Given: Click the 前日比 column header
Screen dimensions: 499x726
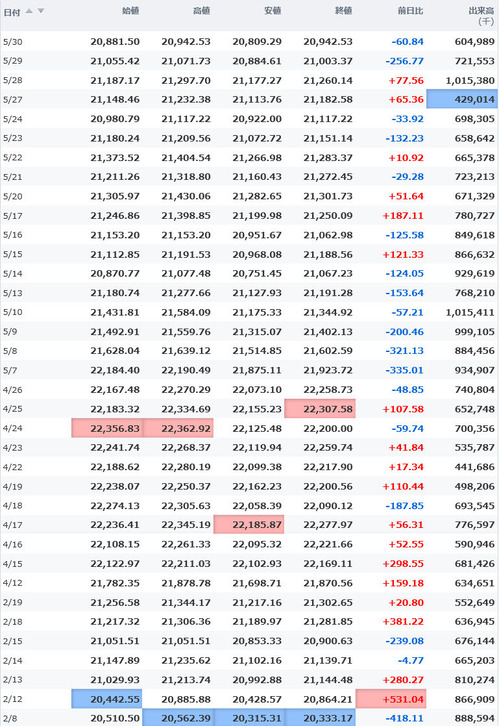Looking at the screenshot, I should pos(410,11).
